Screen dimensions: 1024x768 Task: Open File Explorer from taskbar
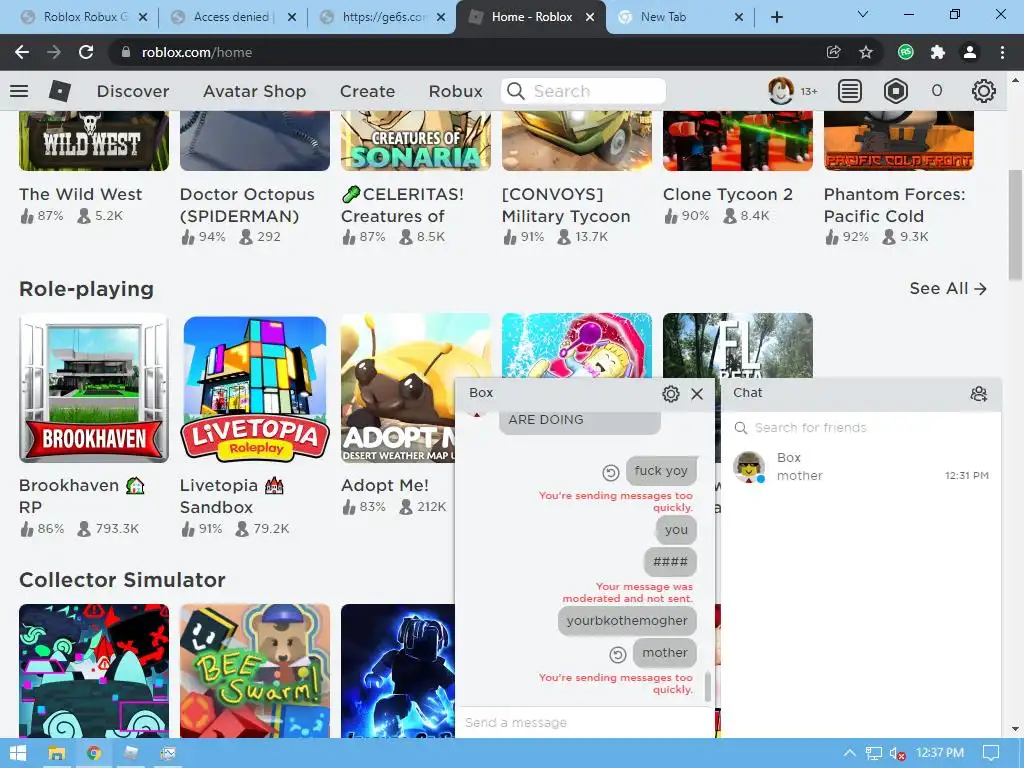coord(56,753)
